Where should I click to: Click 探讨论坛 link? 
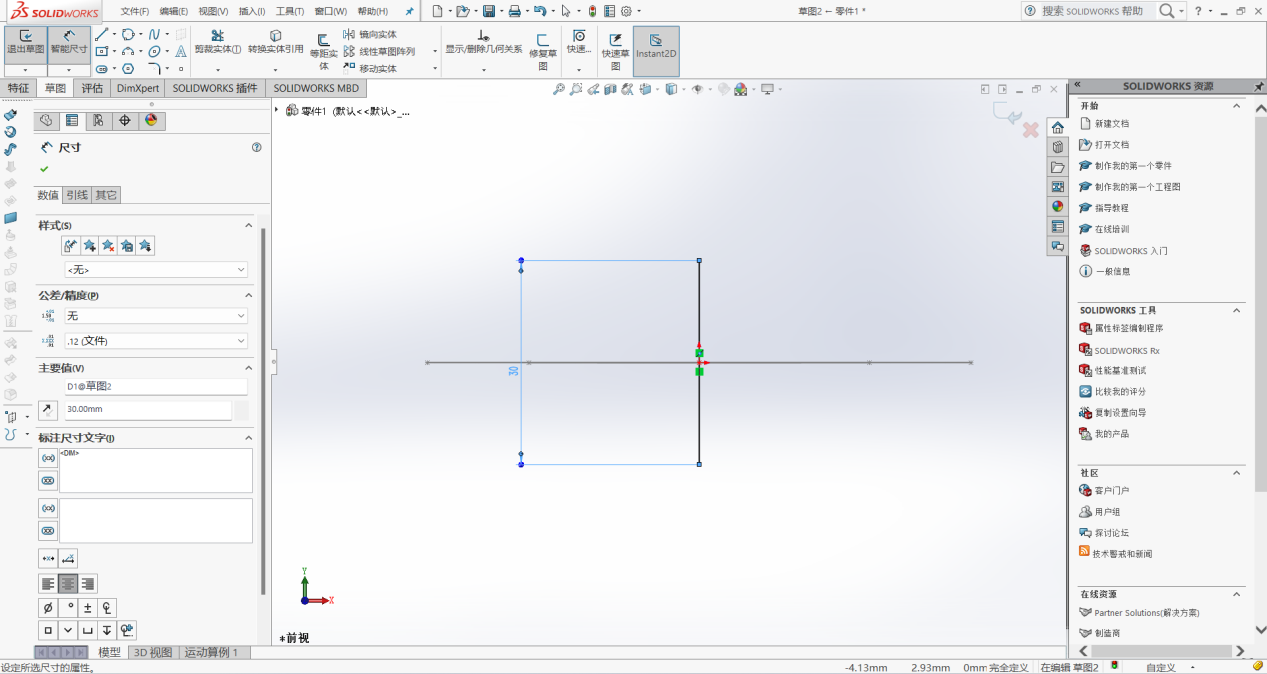(x=1111, y=533)
